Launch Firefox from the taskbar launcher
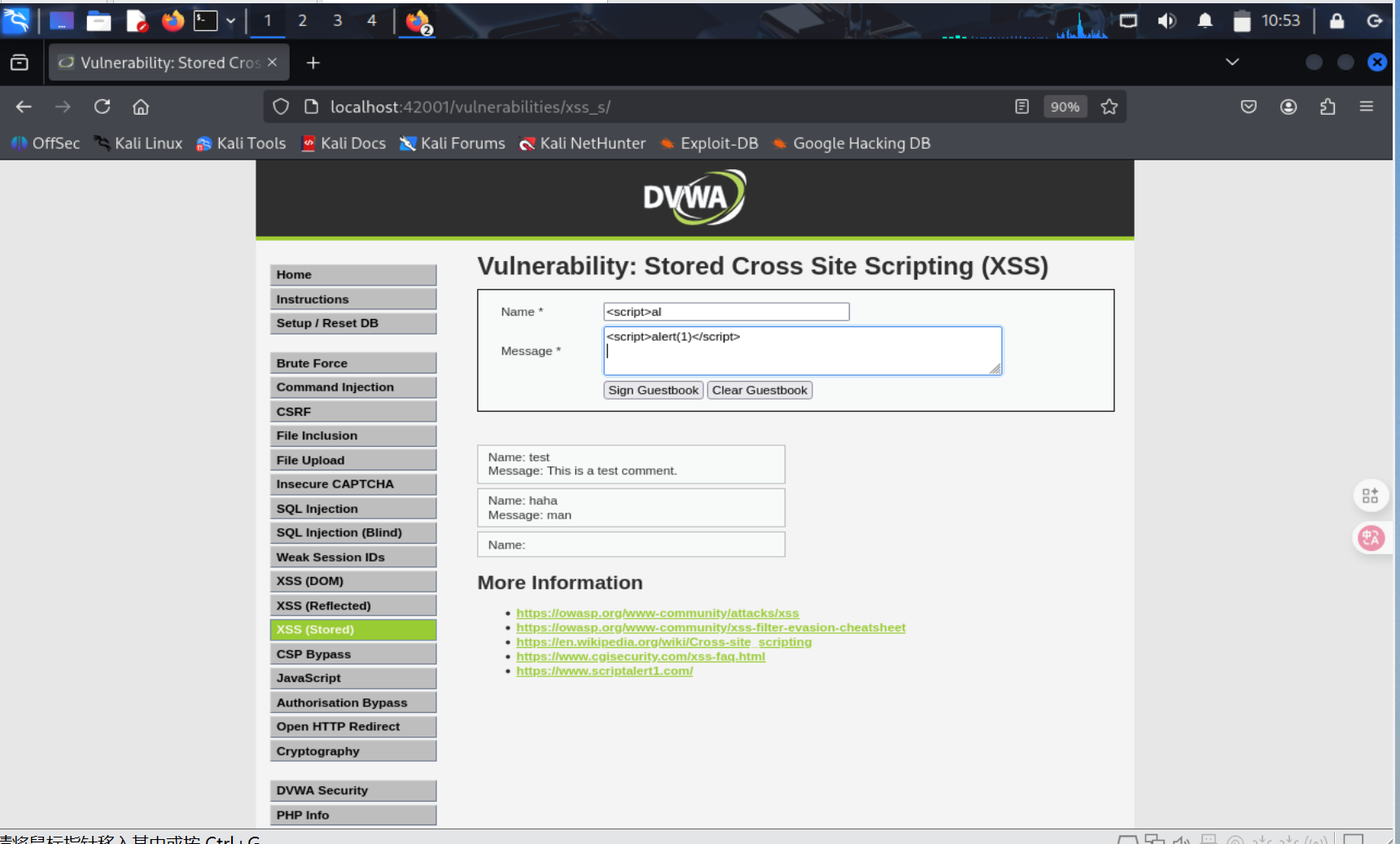Viewport: 1400px width, 844px height. point(173,20)
